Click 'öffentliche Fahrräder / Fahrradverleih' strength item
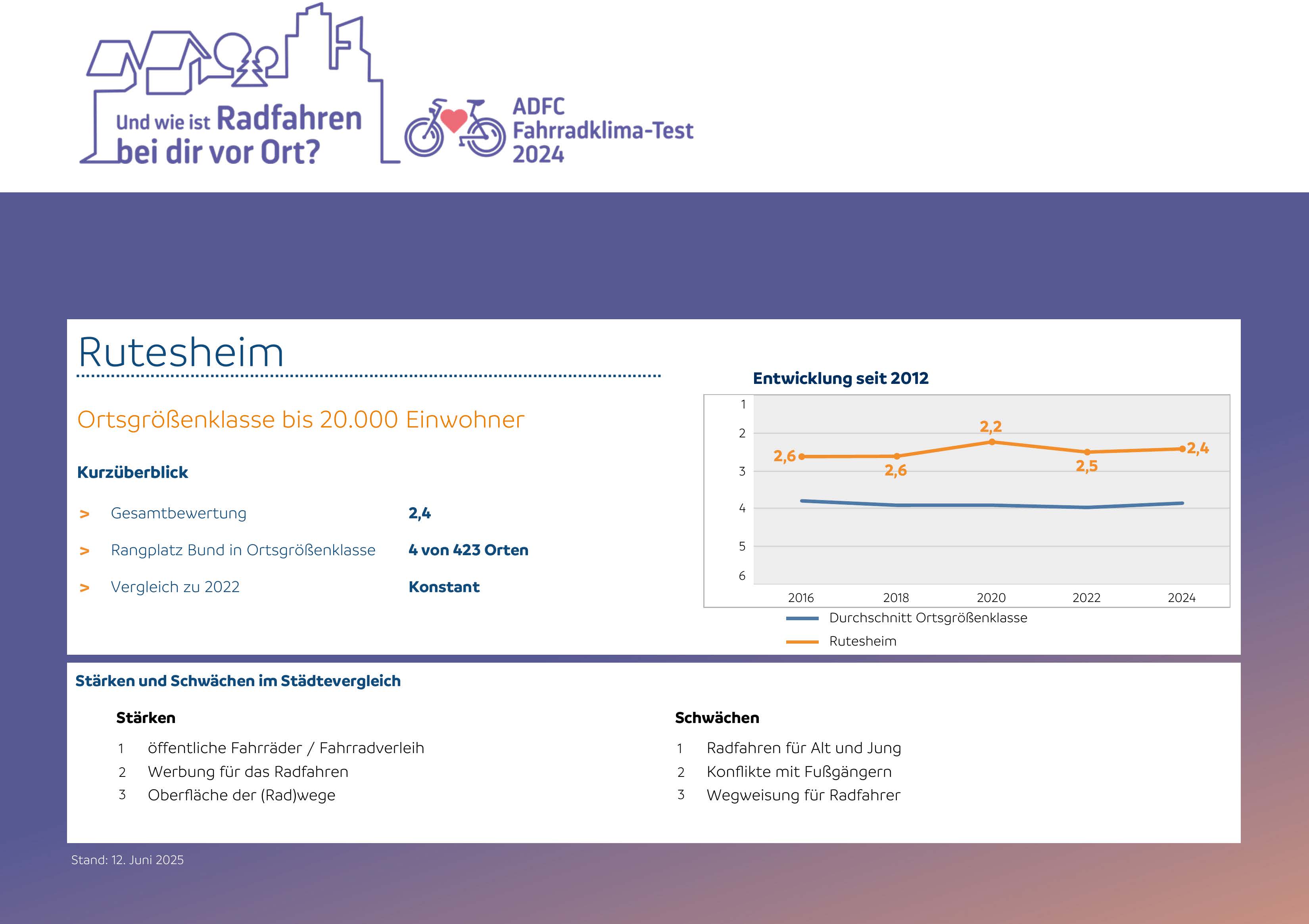 [x=286, y=748]
